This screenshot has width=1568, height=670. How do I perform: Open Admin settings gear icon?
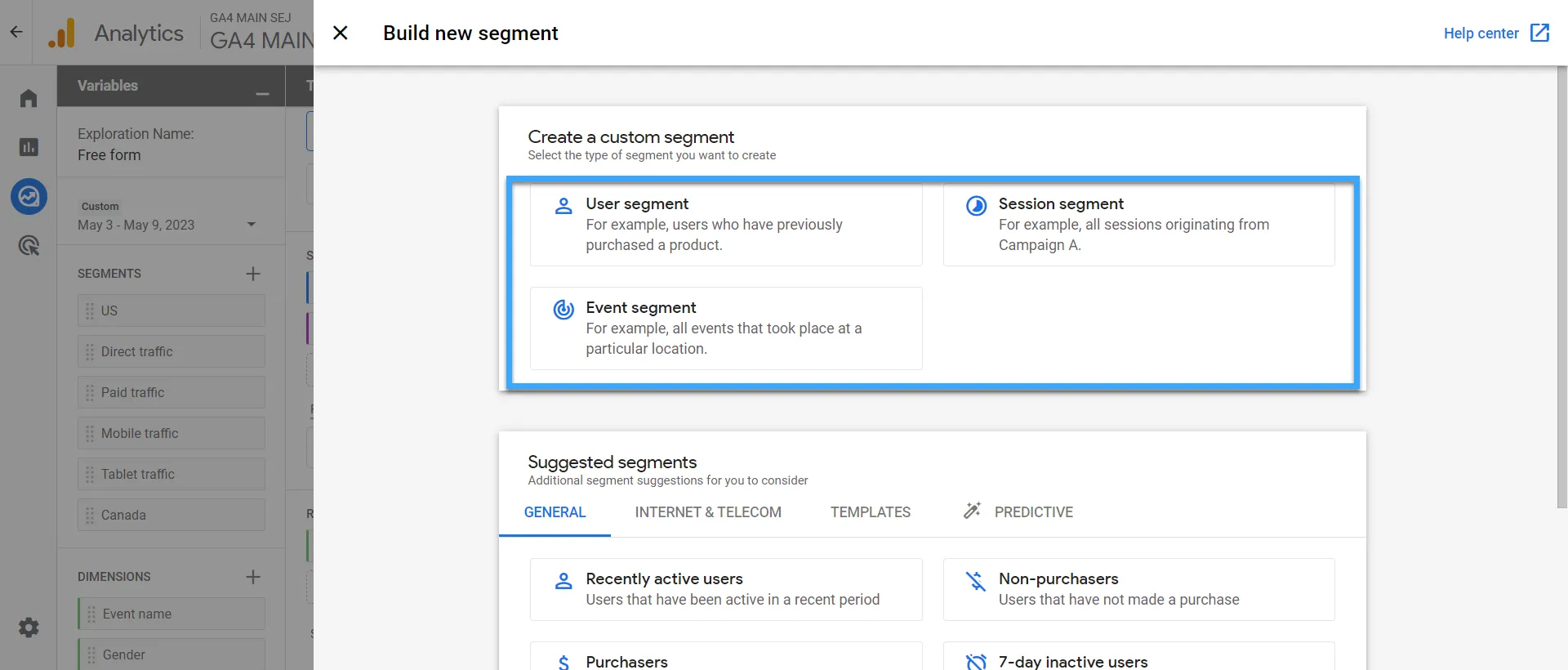click(29, 628)
